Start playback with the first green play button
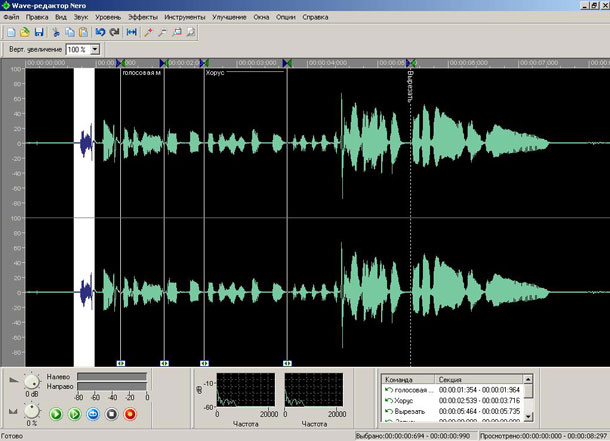610x441 pixels. tap(56, 414)
